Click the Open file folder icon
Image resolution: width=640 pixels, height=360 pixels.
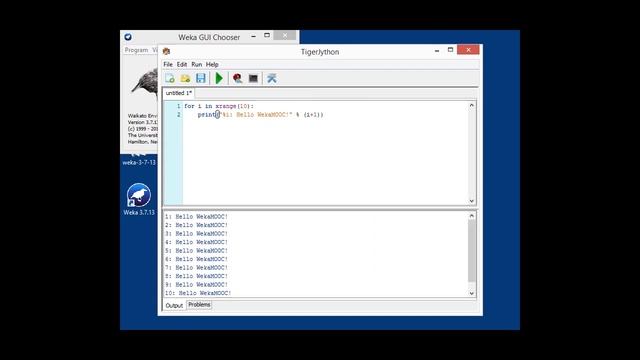(185, 78)
